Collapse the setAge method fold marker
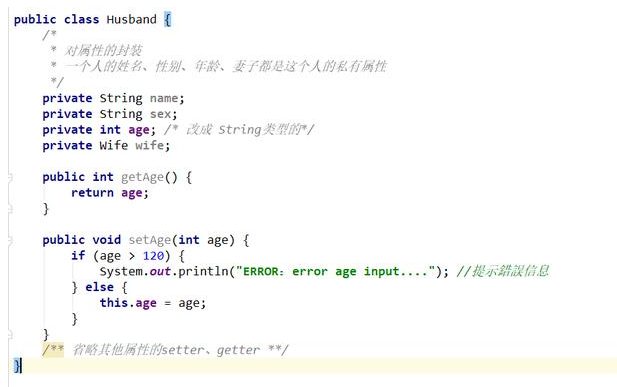The image size is (617, 387). (x=10, y=240)
